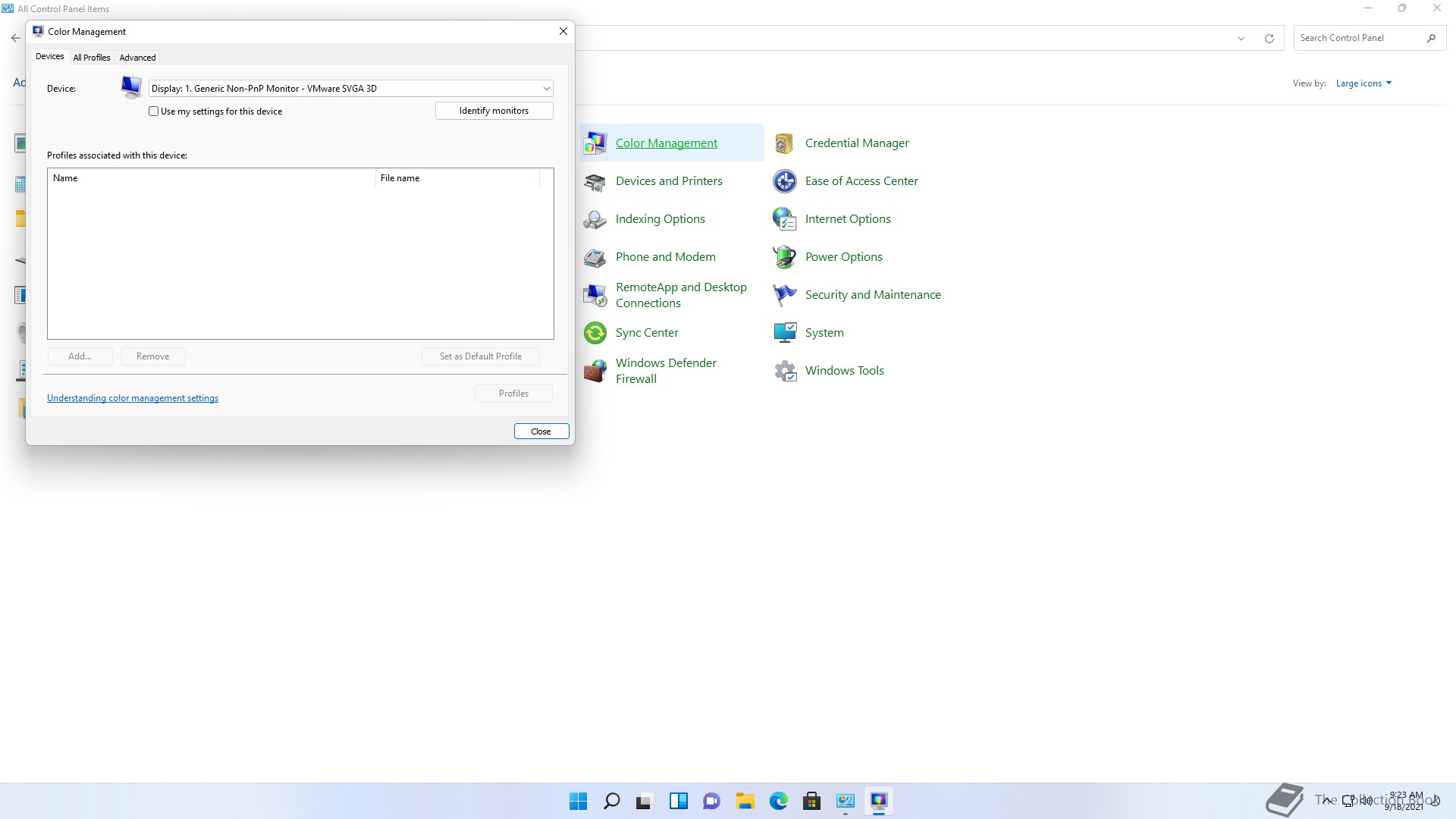Viewport: 1456px width, 819px height.
Task: Open the Color Management text link
Action: coord(667,143)
